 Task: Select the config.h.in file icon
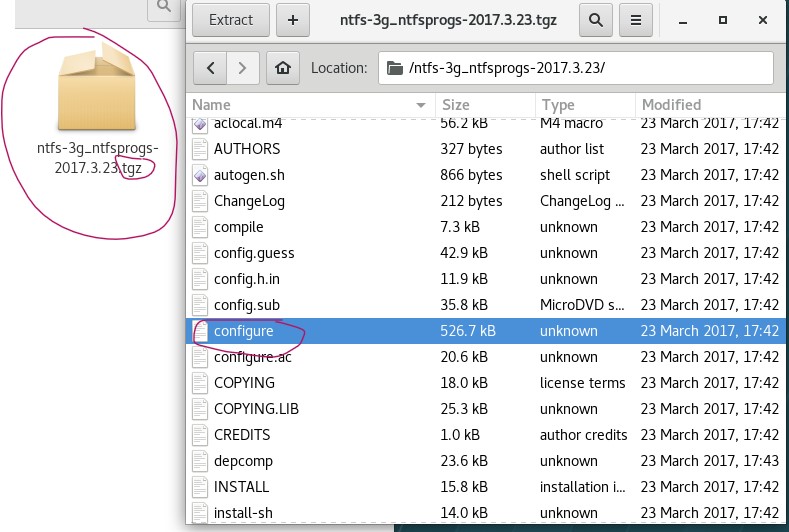[200, 279]
